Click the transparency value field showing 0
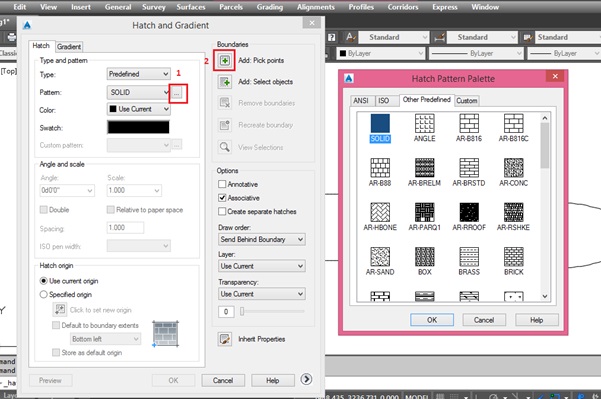This screenshot has width=601, height=399. coord(226,312)
